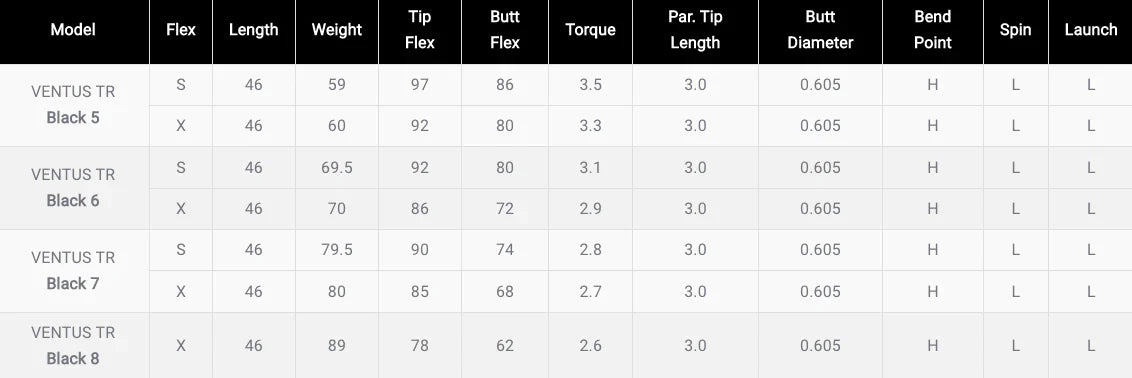Select the Flex column header
1132x378 pixels.
tap(180, 30)
